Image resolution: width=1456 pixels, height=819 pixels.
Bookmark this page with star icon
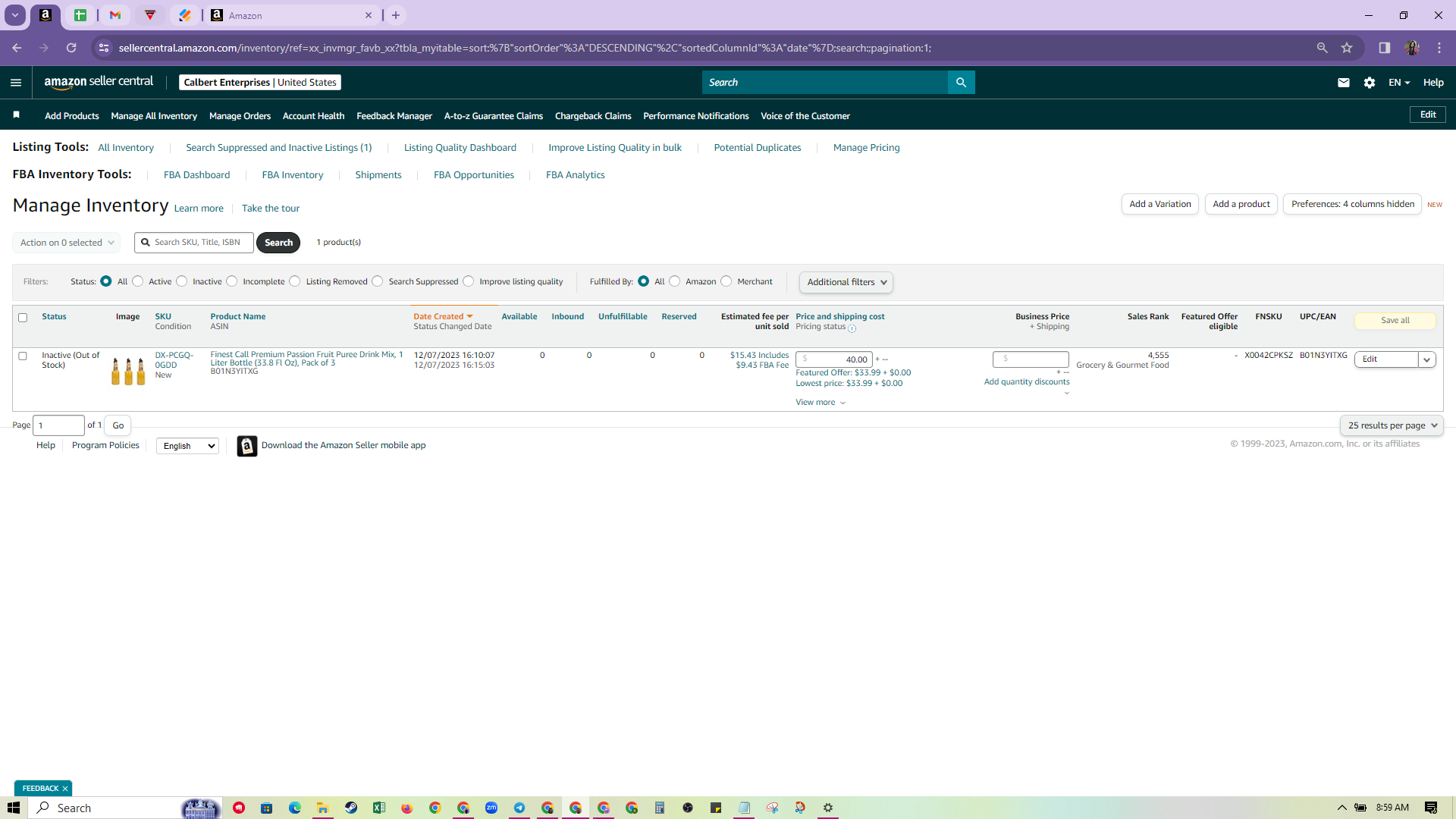click(x=1346, y=48)
